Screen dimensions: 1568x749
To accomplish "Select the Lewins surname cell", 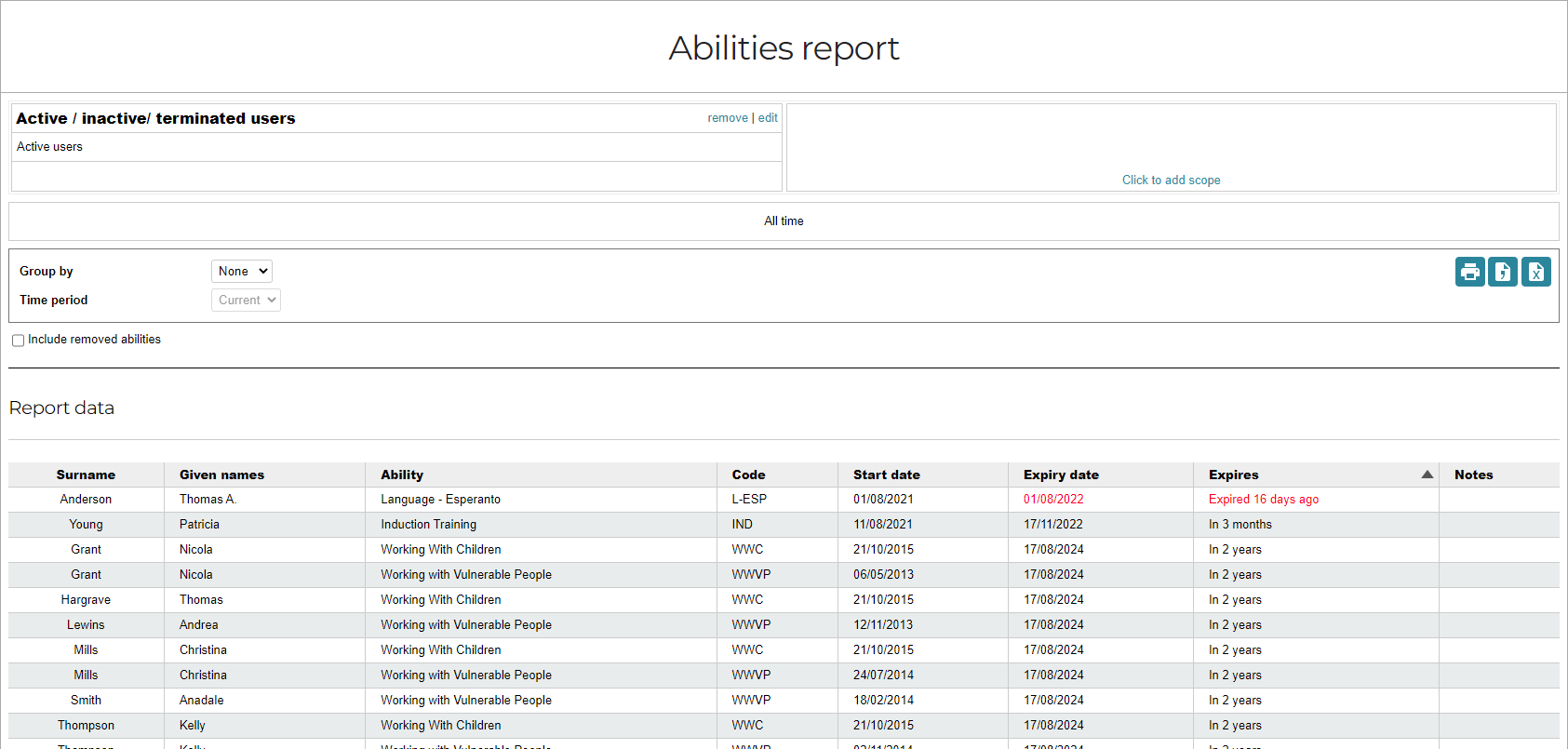I will [86, 625].
